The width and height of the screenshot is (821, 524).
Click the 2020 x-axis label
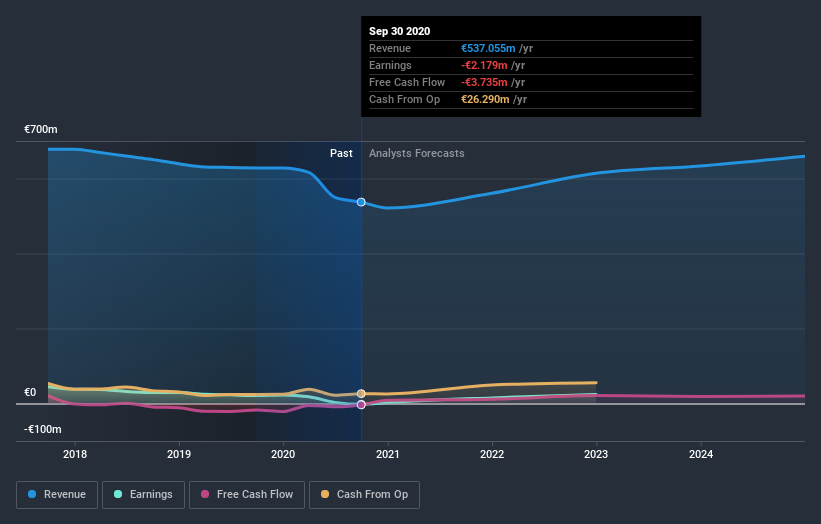[x=283, y=454]
